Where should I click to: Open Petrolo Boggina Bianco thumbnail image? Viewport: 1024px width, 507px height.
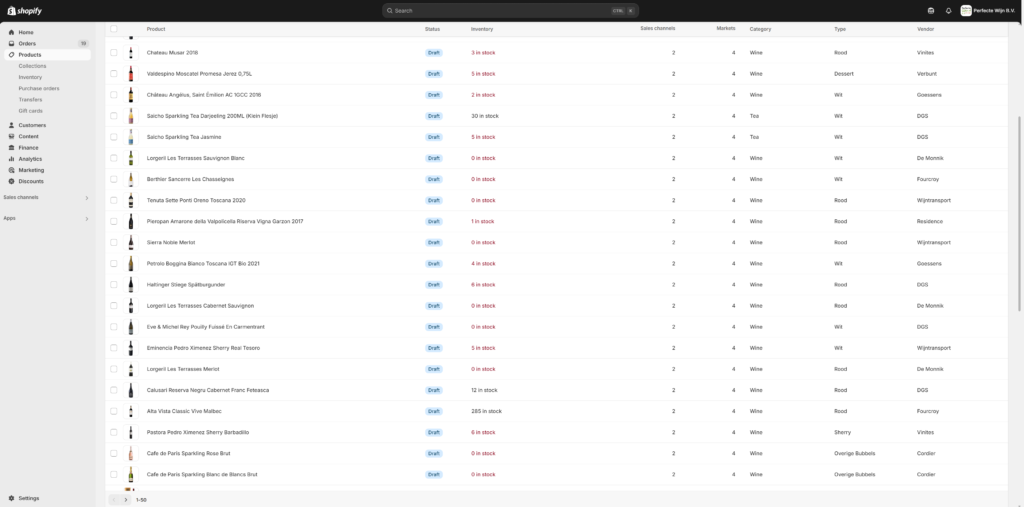point(131,263)
